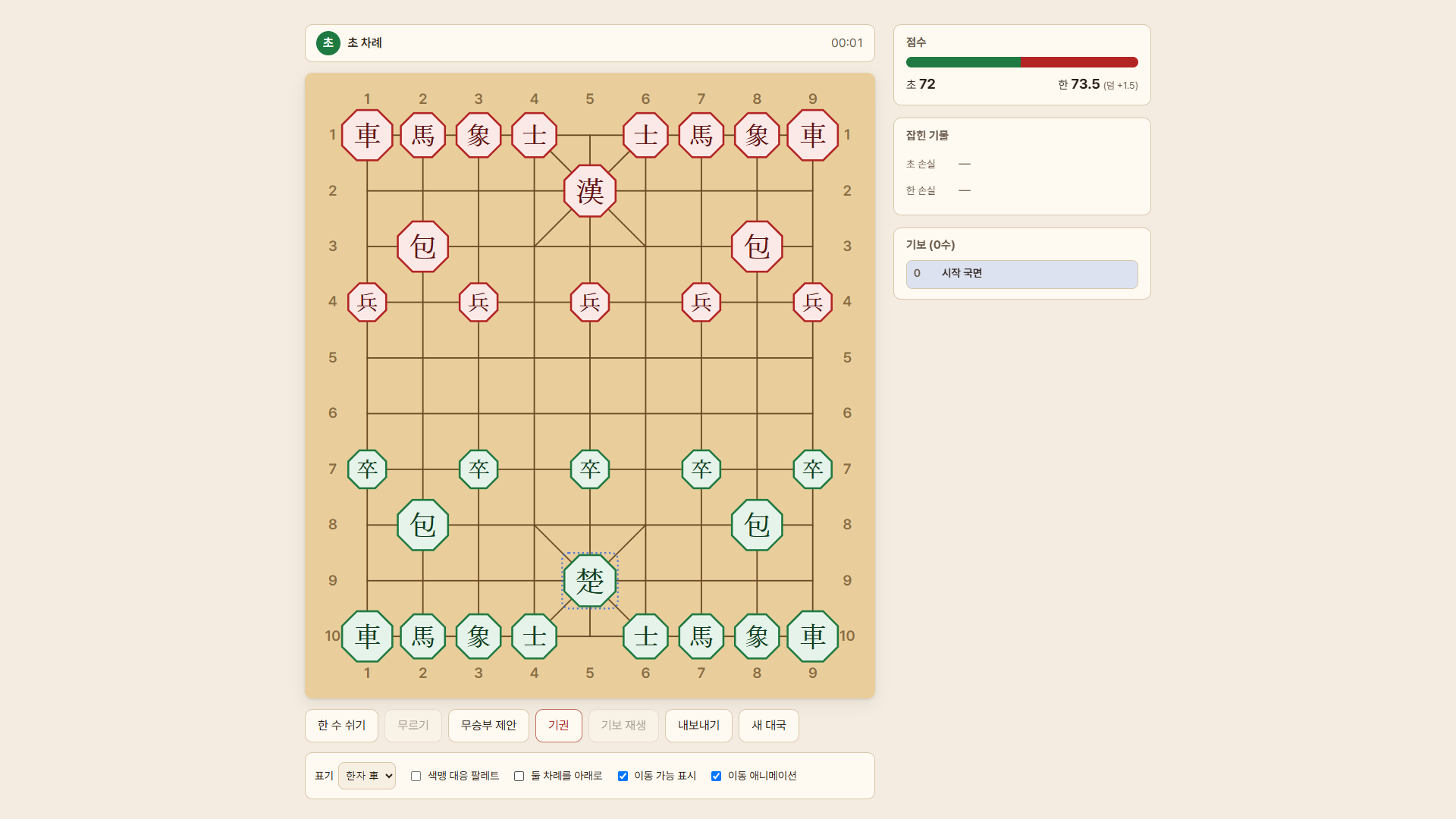This screenshot has height=819, width=1456.
Task: Click the 무승부 제안 button
Action: [488, 726]
